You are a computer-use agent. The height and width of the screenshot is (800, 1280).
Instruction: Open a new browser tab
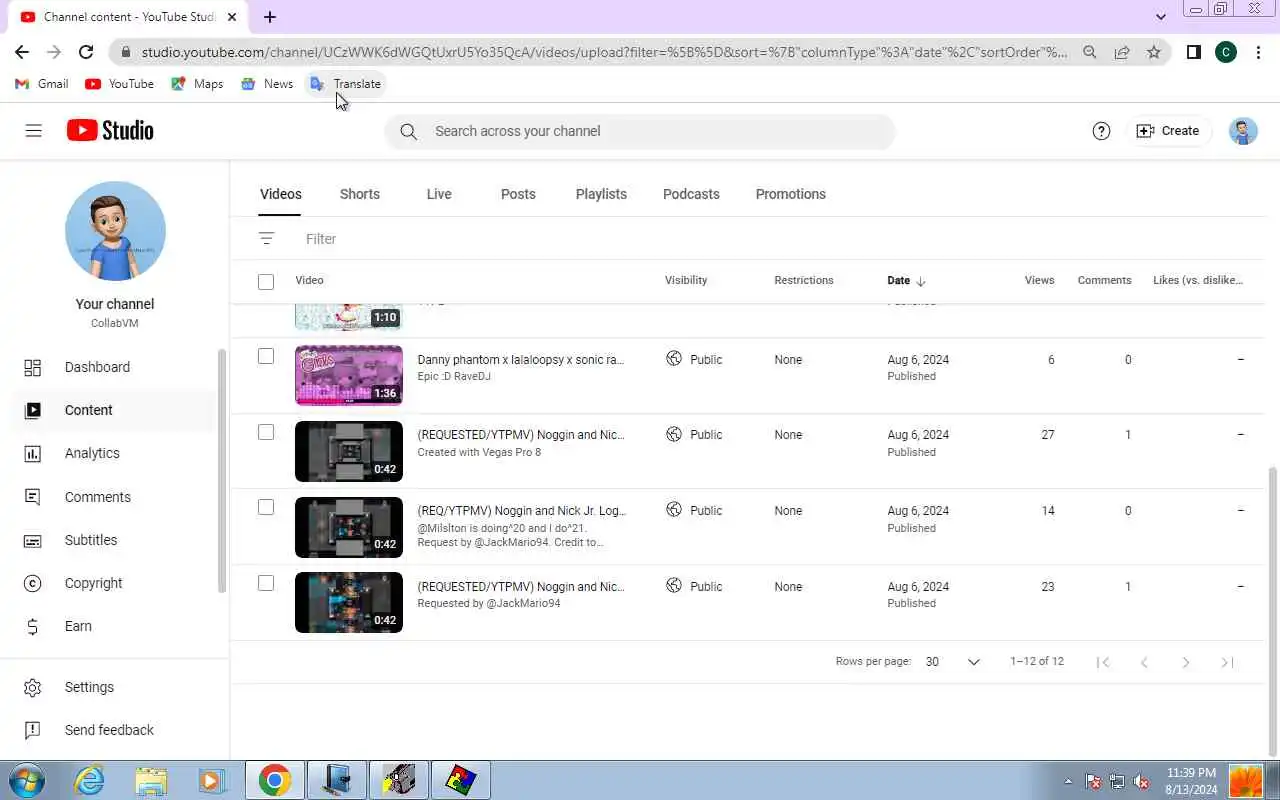270,17
